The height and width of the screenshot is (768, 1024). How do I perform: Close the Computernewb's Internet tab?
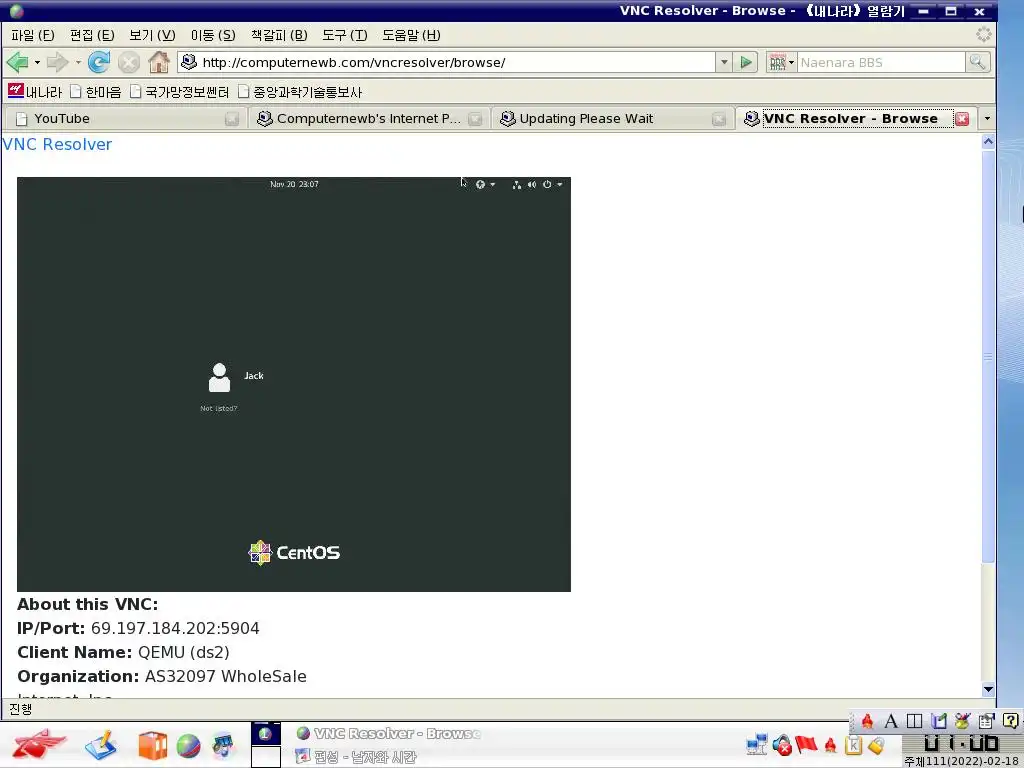coord(475,119)
